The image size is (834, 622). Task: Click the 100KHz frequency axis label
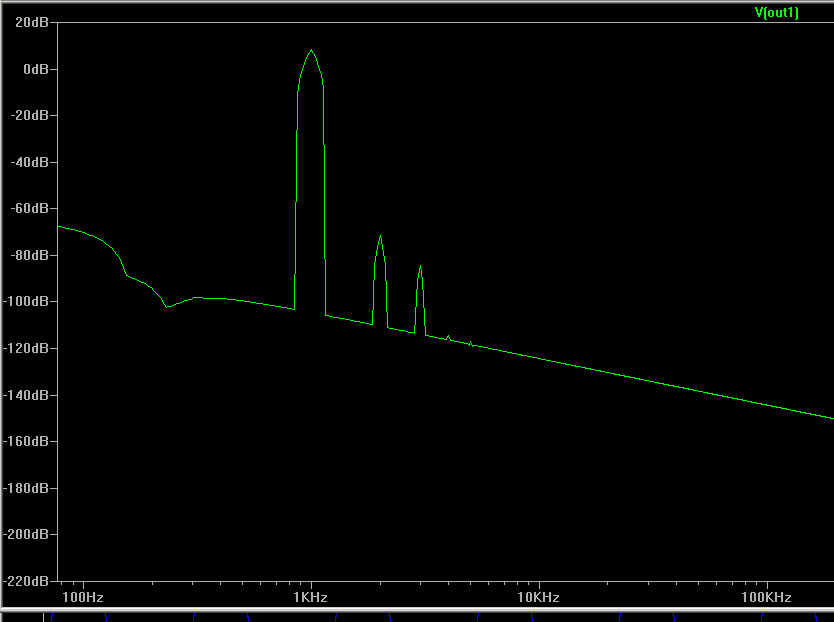[x=766, y=597]
